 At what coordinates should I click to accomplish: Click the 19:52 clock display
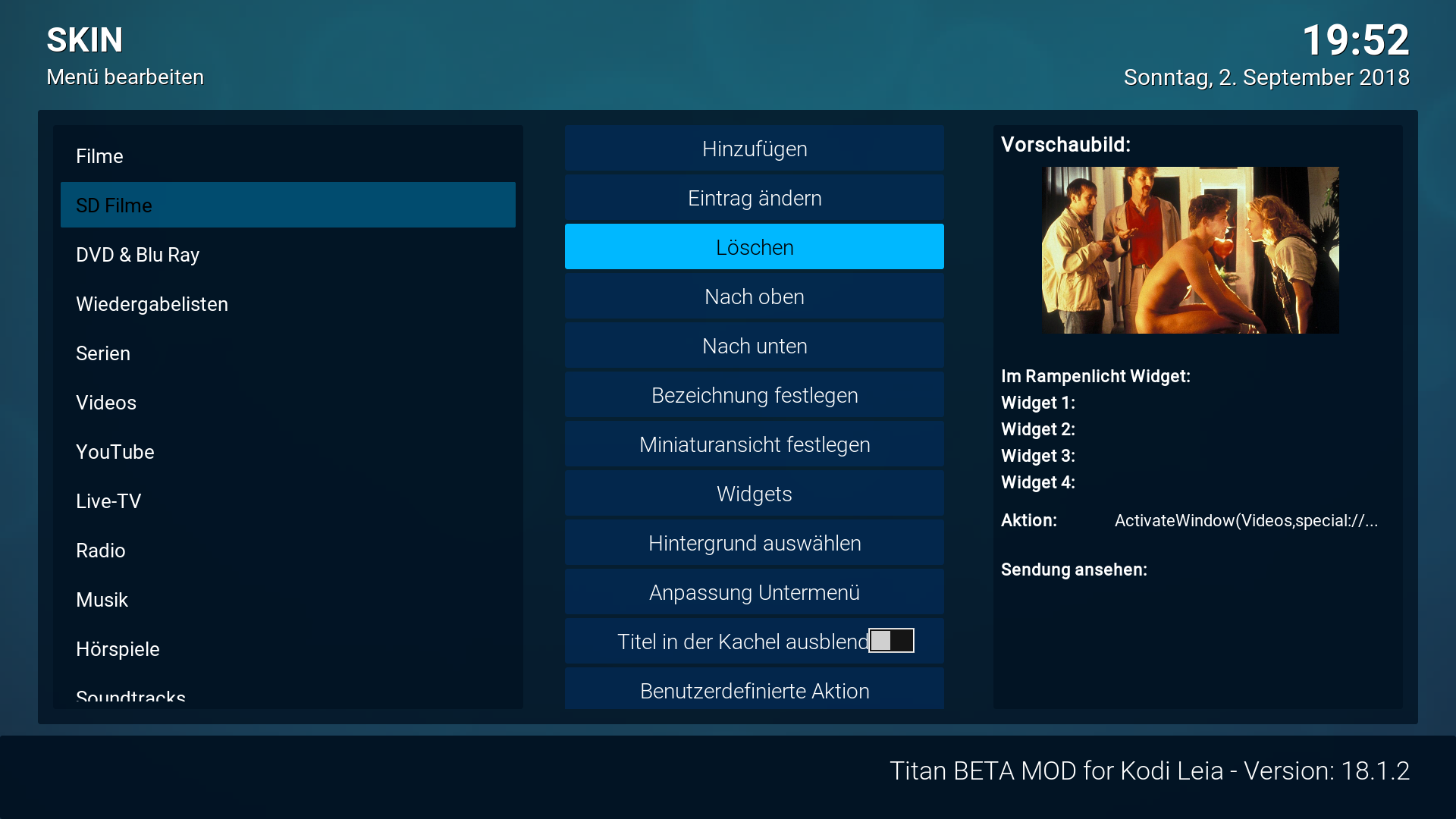1356,40
